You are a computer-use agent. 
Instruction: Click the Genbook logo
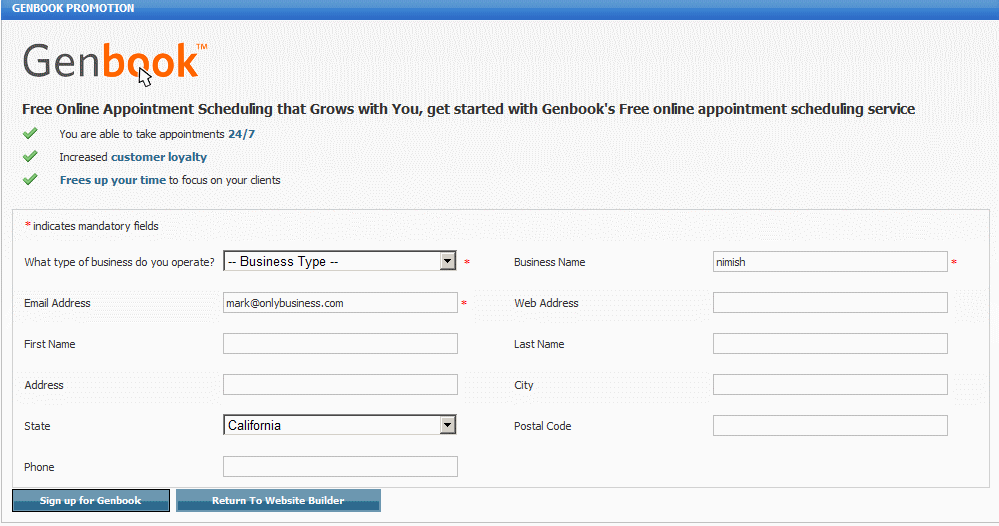coord(115,62)
